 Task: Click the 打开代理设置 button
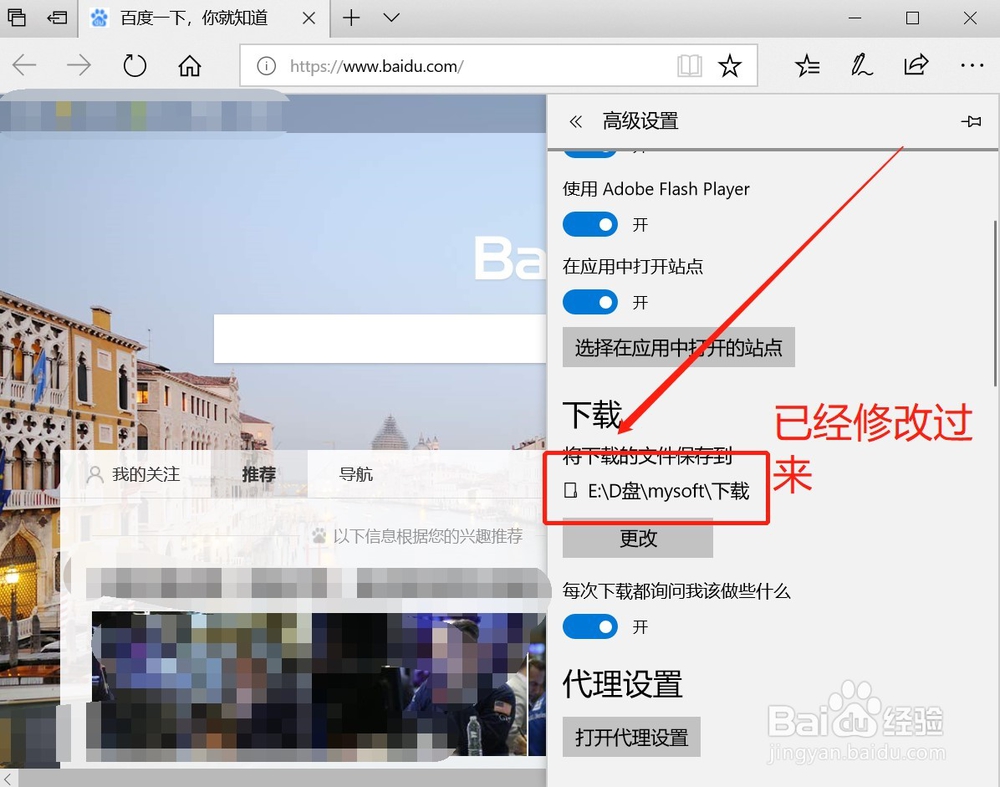click(631, 737)
